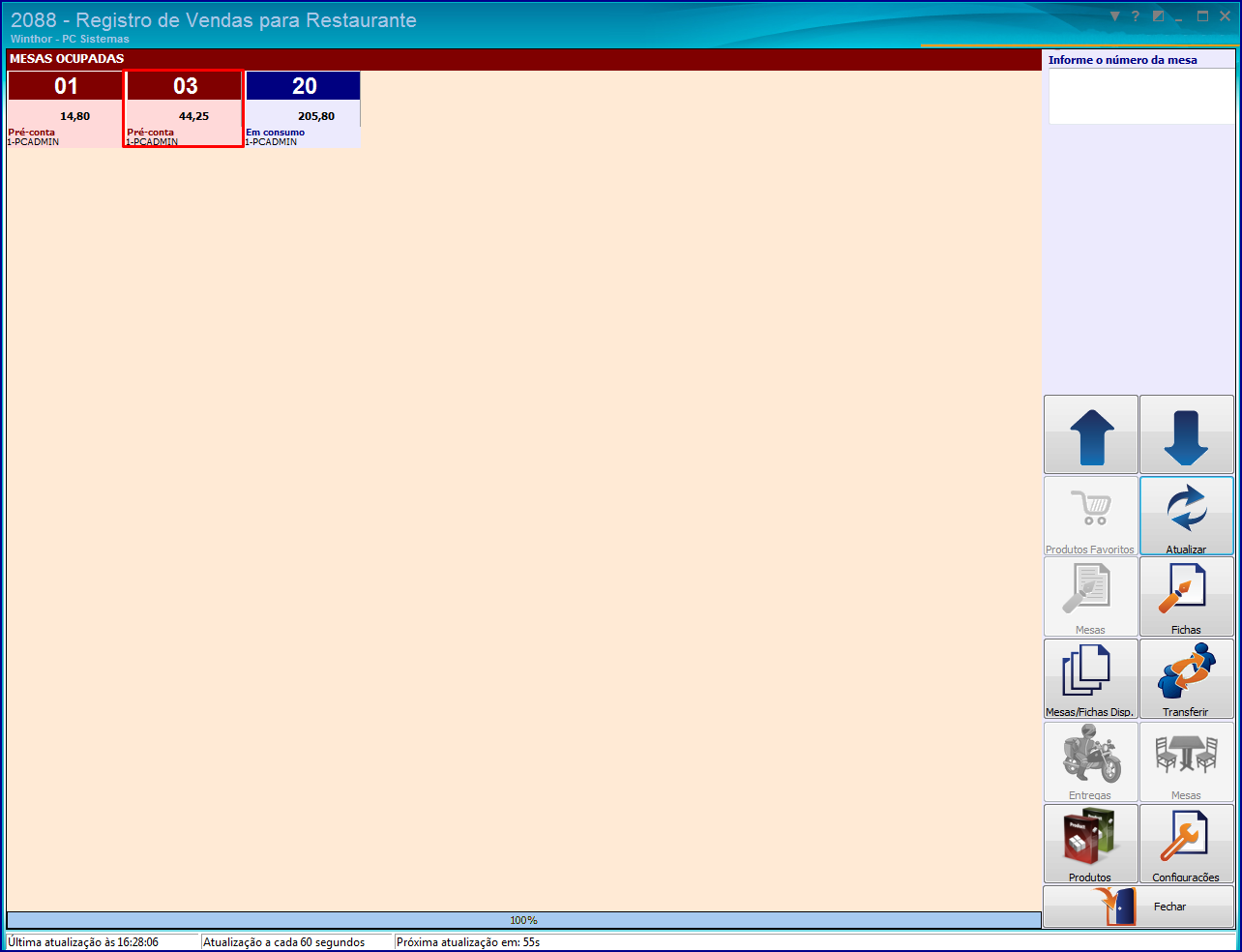Select occupied table 20

pyautogui.click(x=303, y=108)
